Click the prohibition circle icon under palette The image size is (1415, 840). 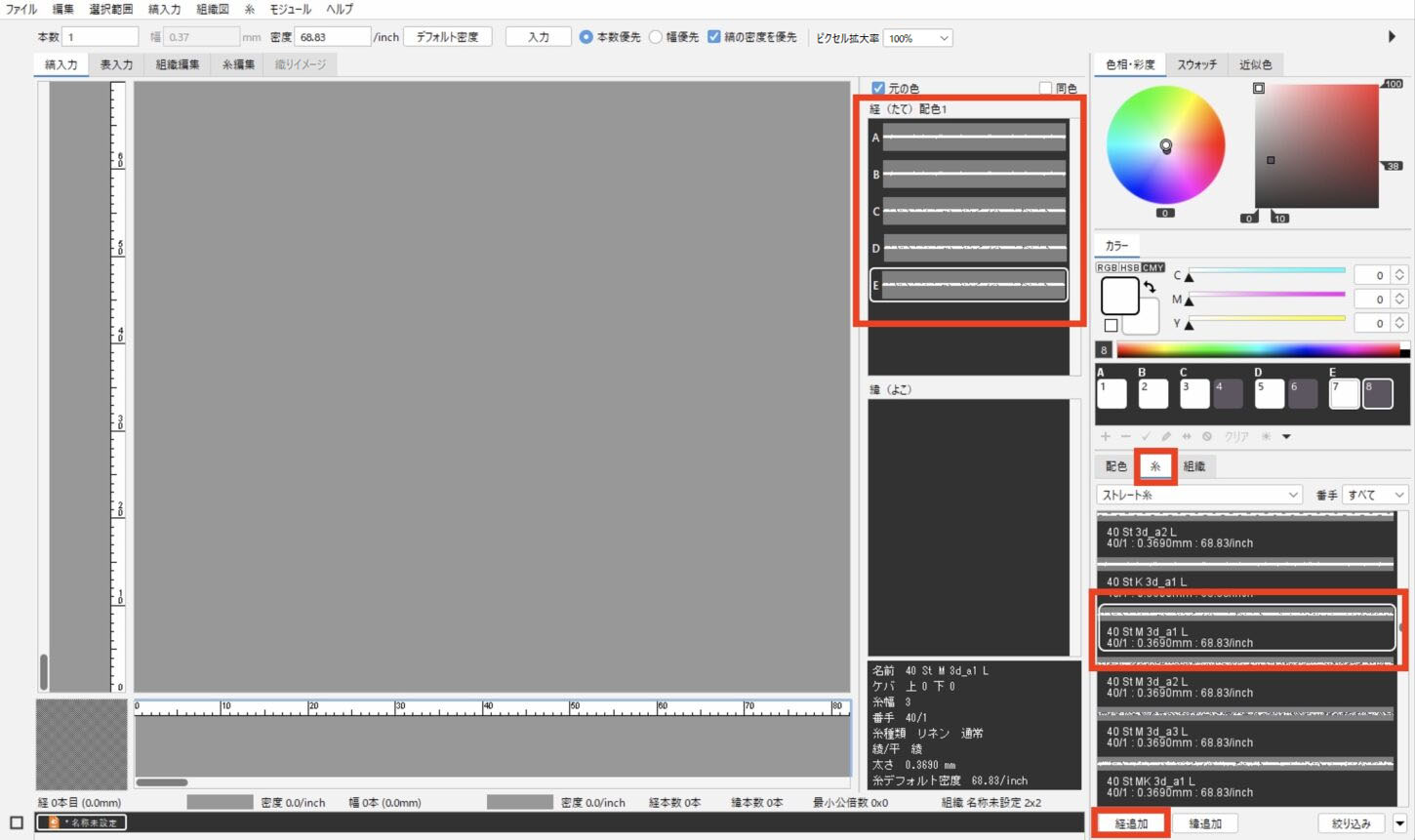pos(1207,437)
